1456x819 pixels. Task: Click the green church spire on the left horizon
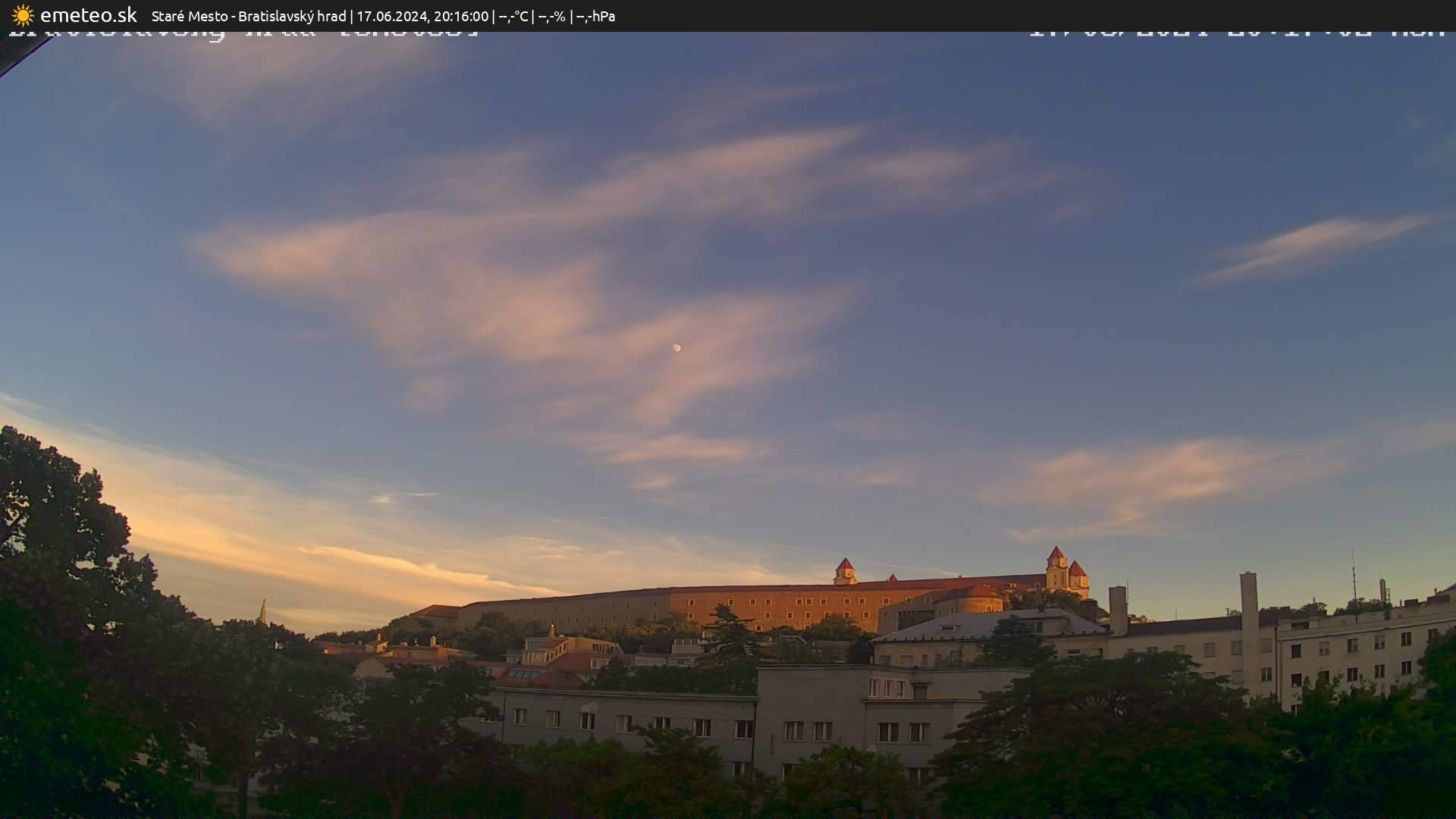[x=263, y=611]
